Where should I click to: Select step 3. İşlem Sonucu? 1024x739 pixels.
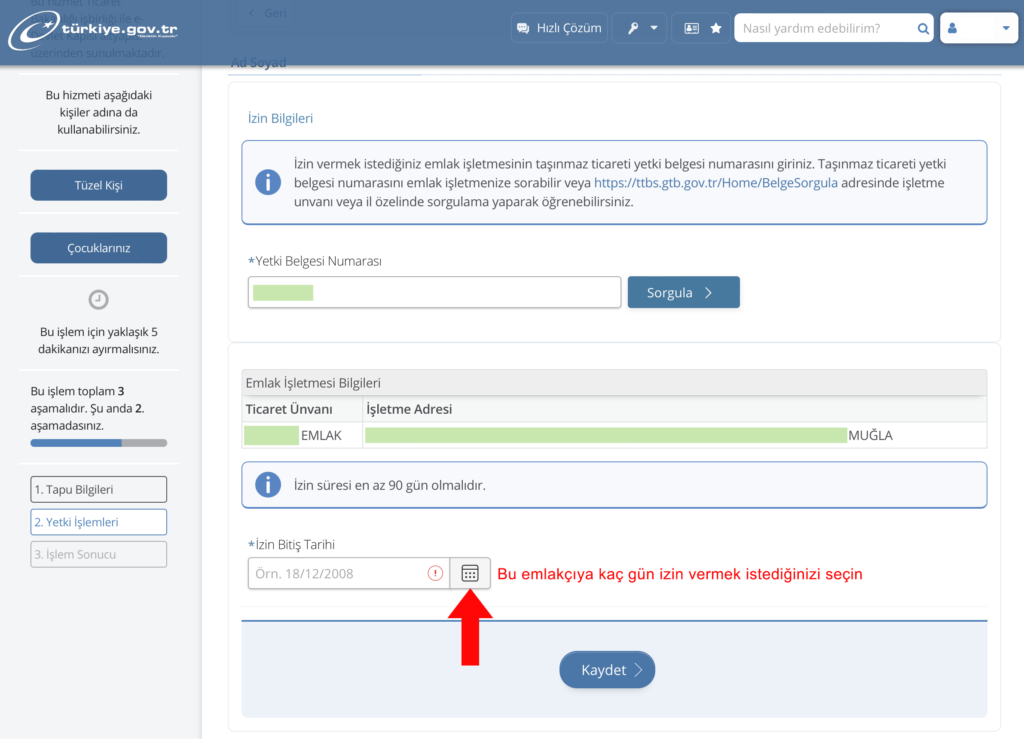tap(99, 554)
